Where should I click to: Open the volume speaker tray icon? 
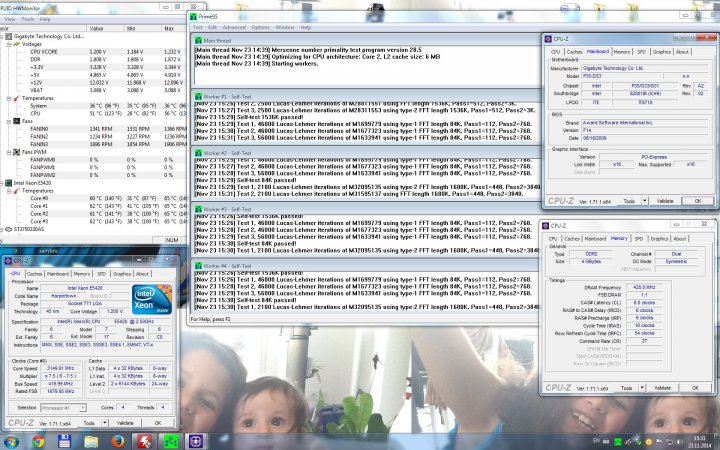[x=678, y=442]
